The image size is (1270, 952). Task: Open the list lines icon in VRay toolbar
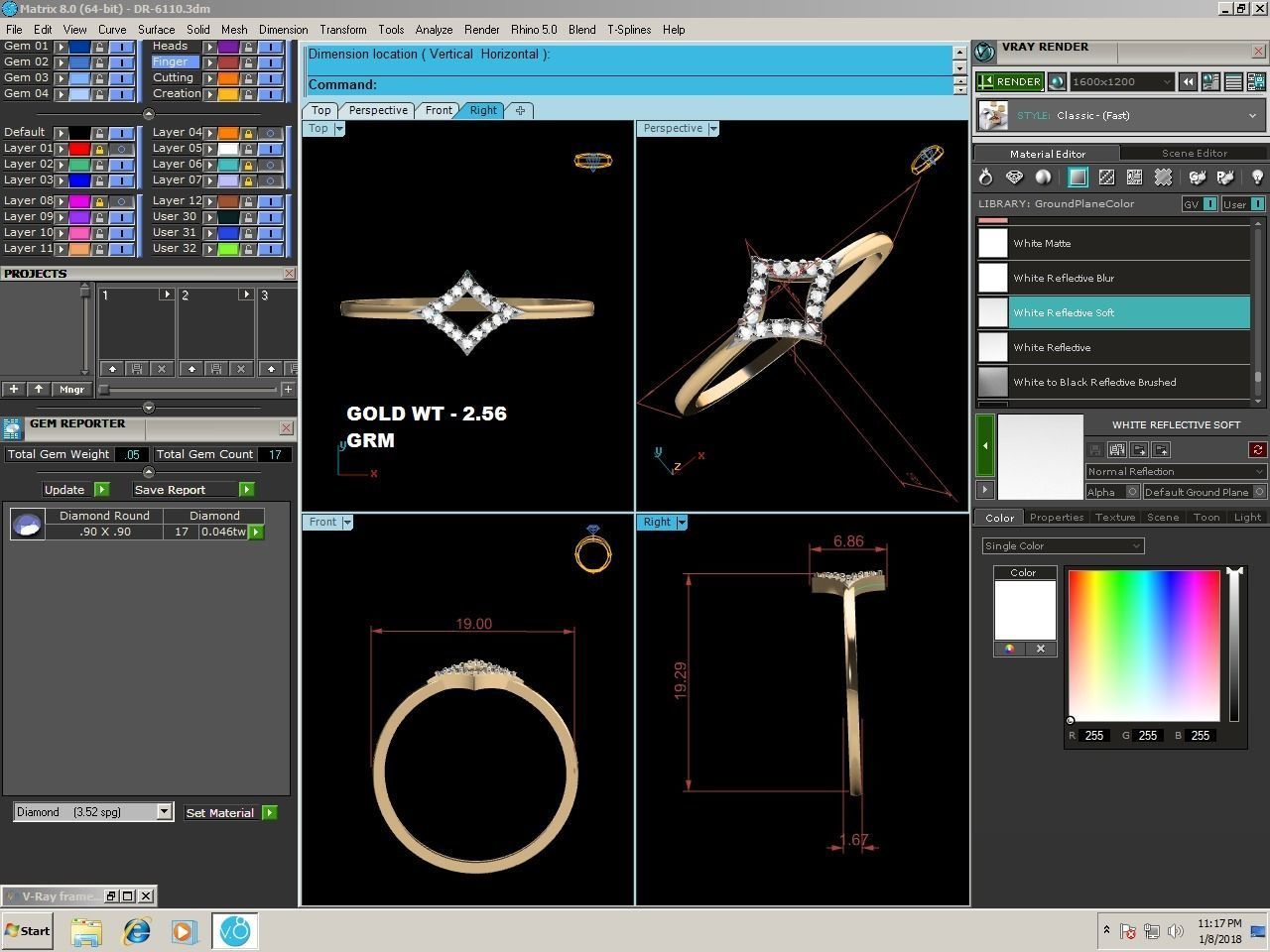[x=1233, y=82]
